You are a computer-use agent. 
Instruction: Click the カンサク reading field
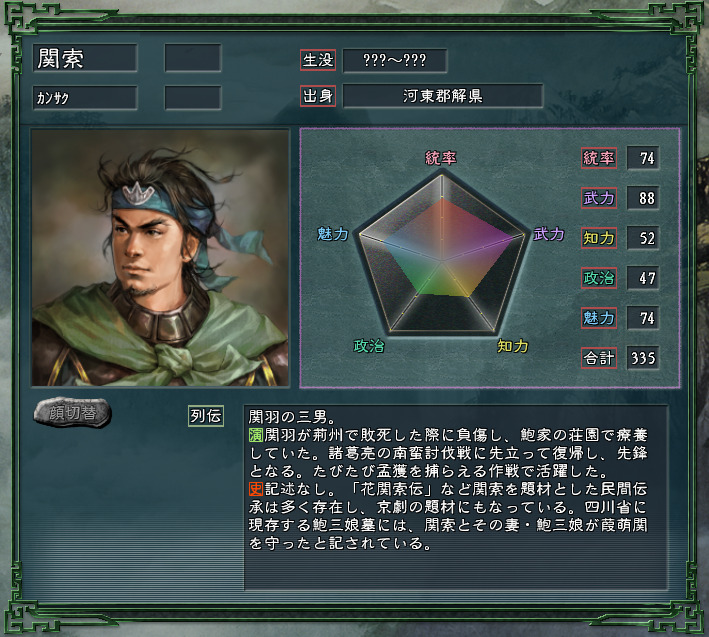85,98
